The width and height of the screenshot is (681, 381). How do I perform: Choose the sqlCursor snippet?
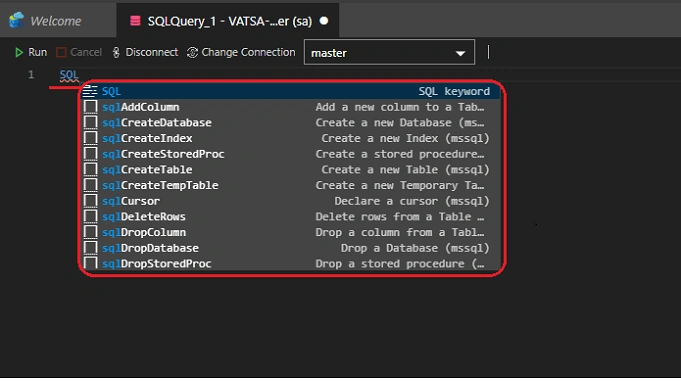[x=291, y=201]
